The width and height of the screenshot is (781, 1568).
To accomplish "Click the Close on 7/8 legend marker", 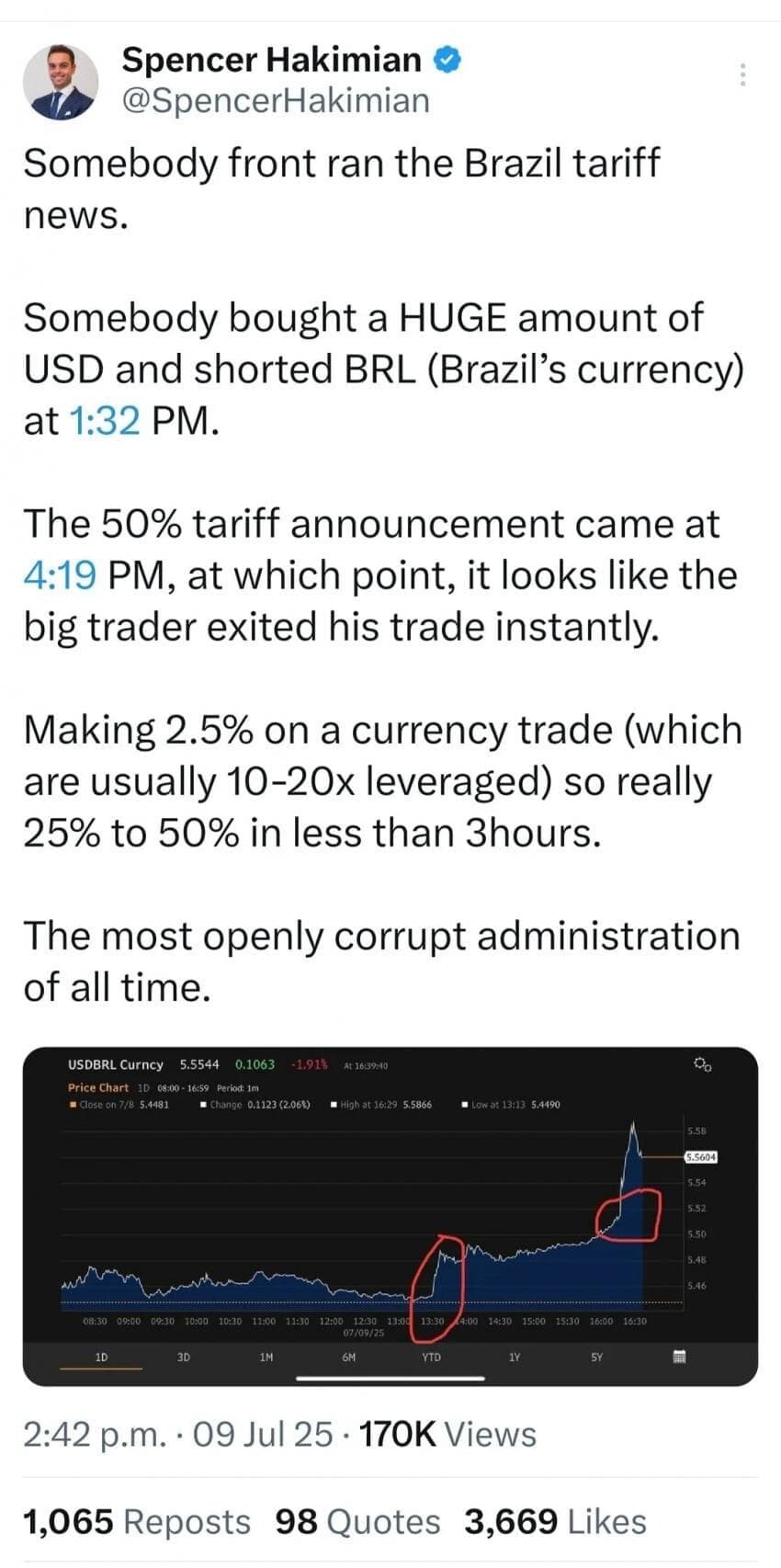I will pos(73,1105).
